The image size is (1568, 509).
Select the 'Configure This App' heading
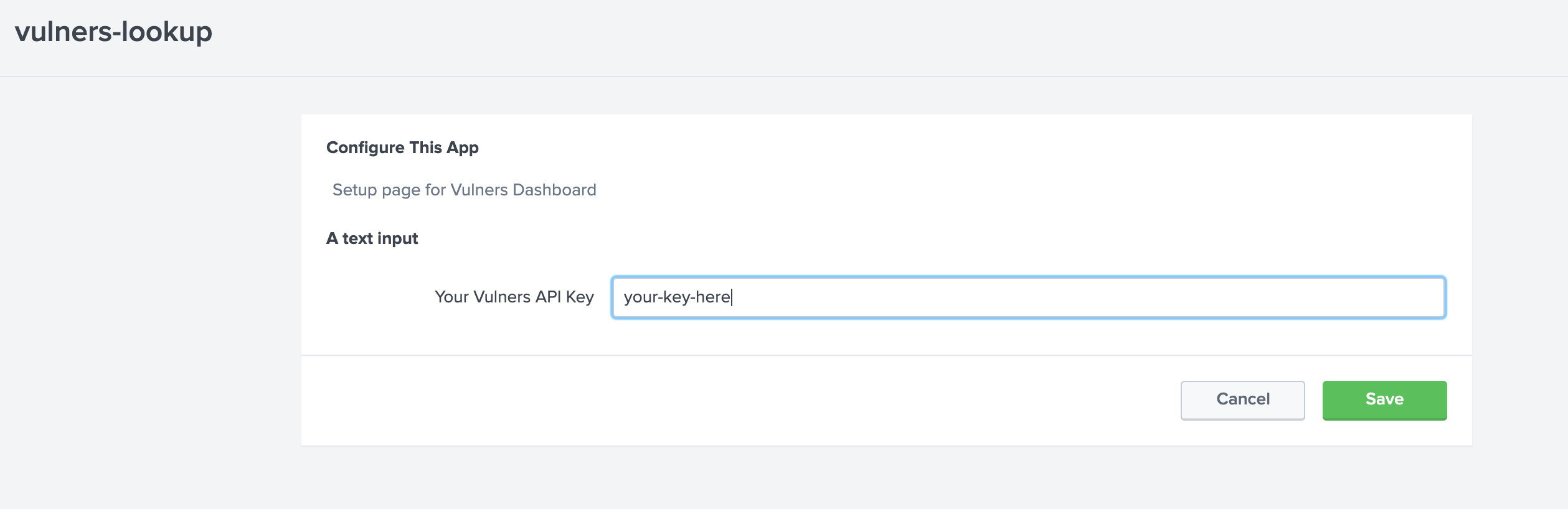tap(402, 147)
